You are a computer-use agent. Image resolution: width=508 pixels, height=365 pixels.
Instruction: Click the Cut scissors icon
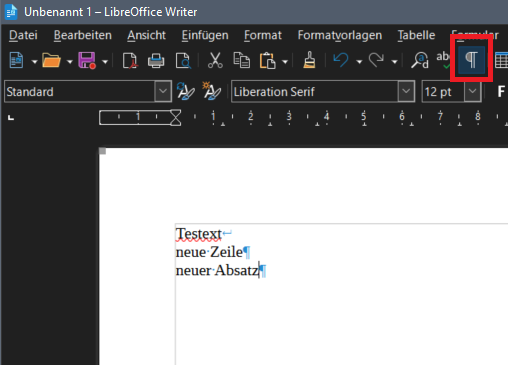point(215,60)
